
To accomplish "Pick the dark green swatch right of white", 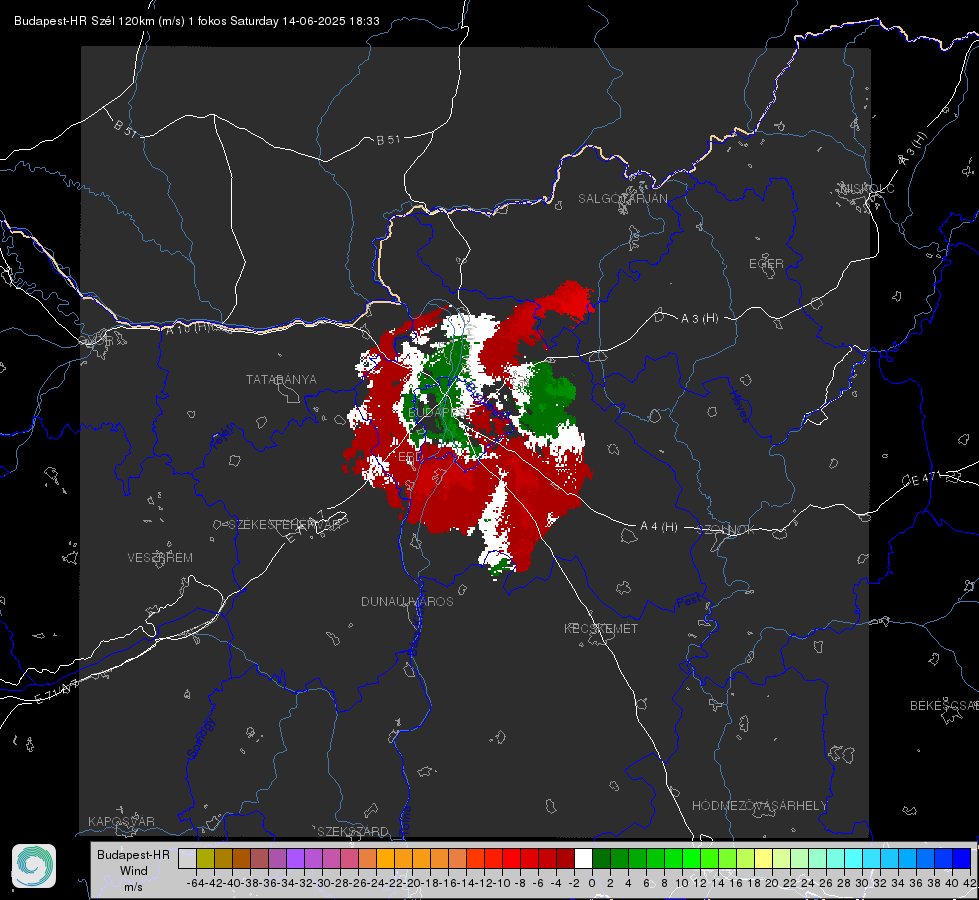I will click(601, 858).
